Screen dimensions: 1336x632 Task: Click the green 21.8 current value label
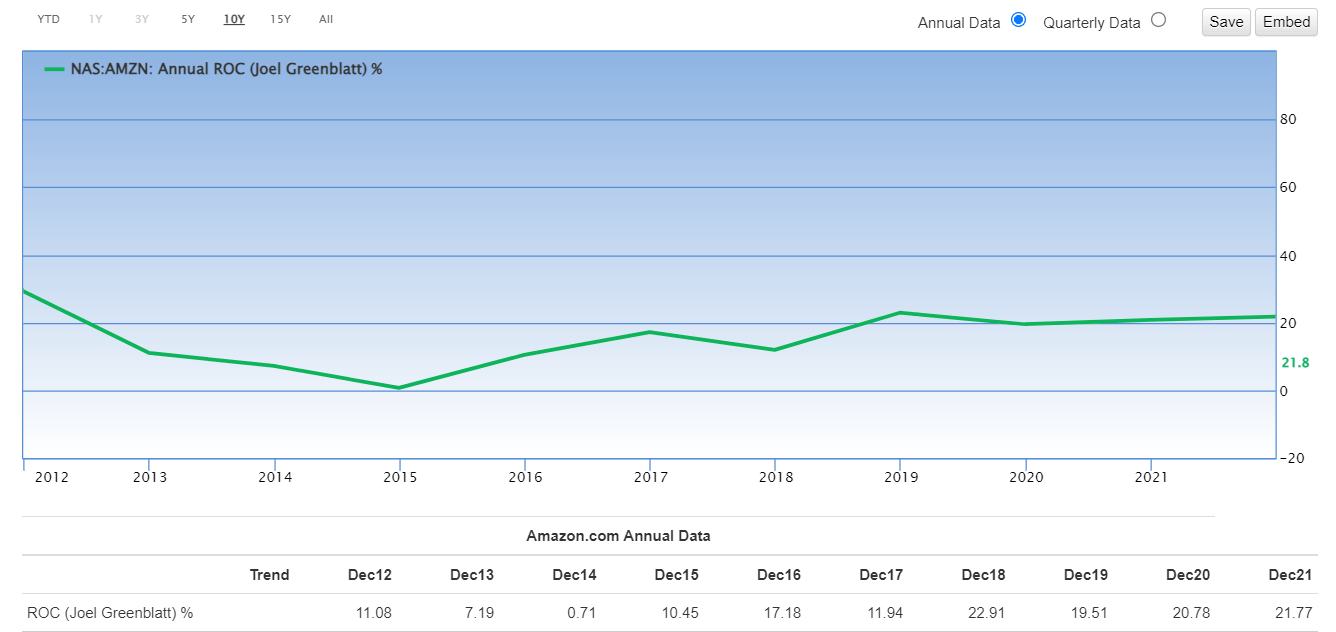1295,363
